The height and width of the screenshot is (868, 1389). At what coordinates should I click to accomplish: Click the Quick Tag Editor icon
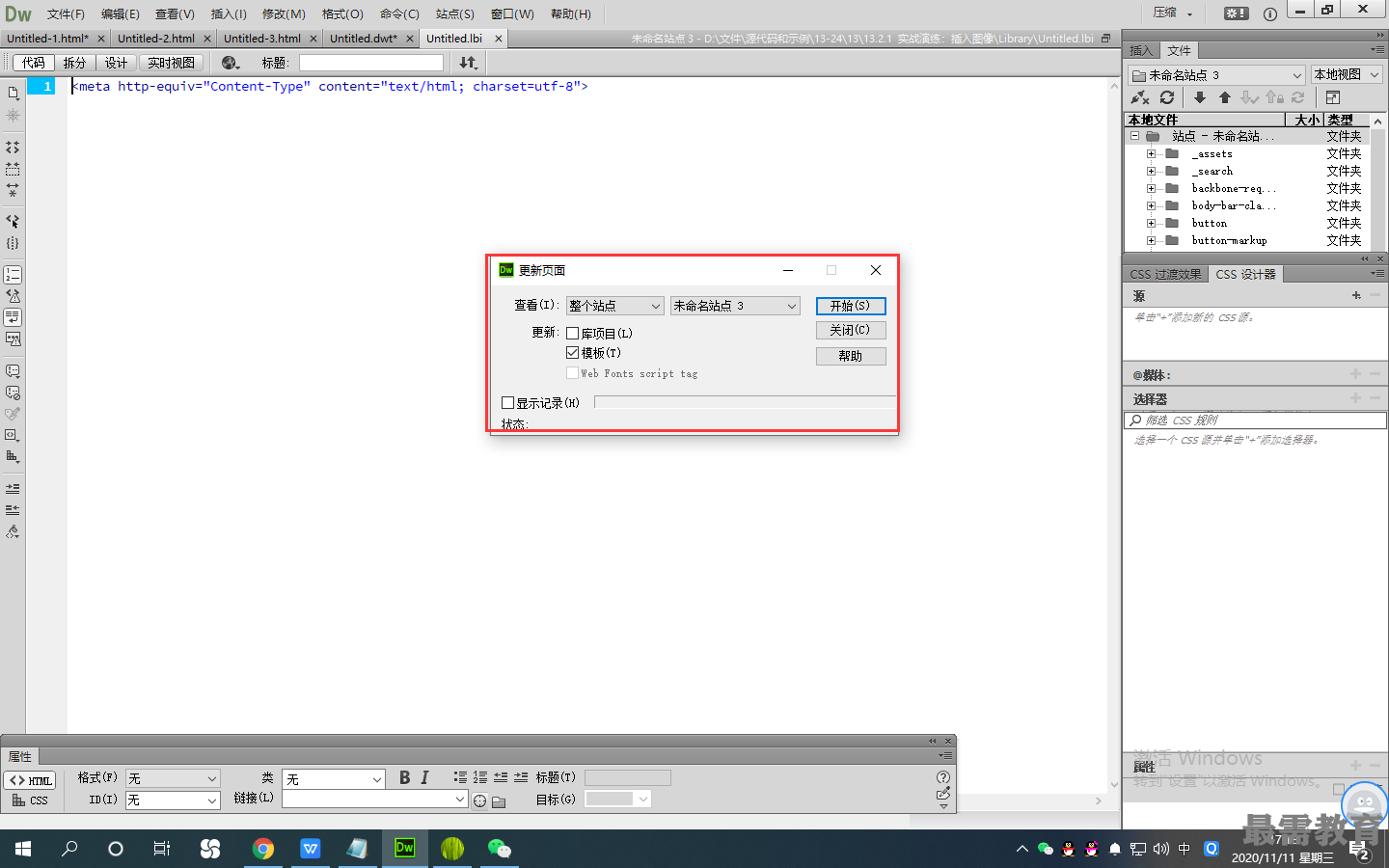click(943, 794)
